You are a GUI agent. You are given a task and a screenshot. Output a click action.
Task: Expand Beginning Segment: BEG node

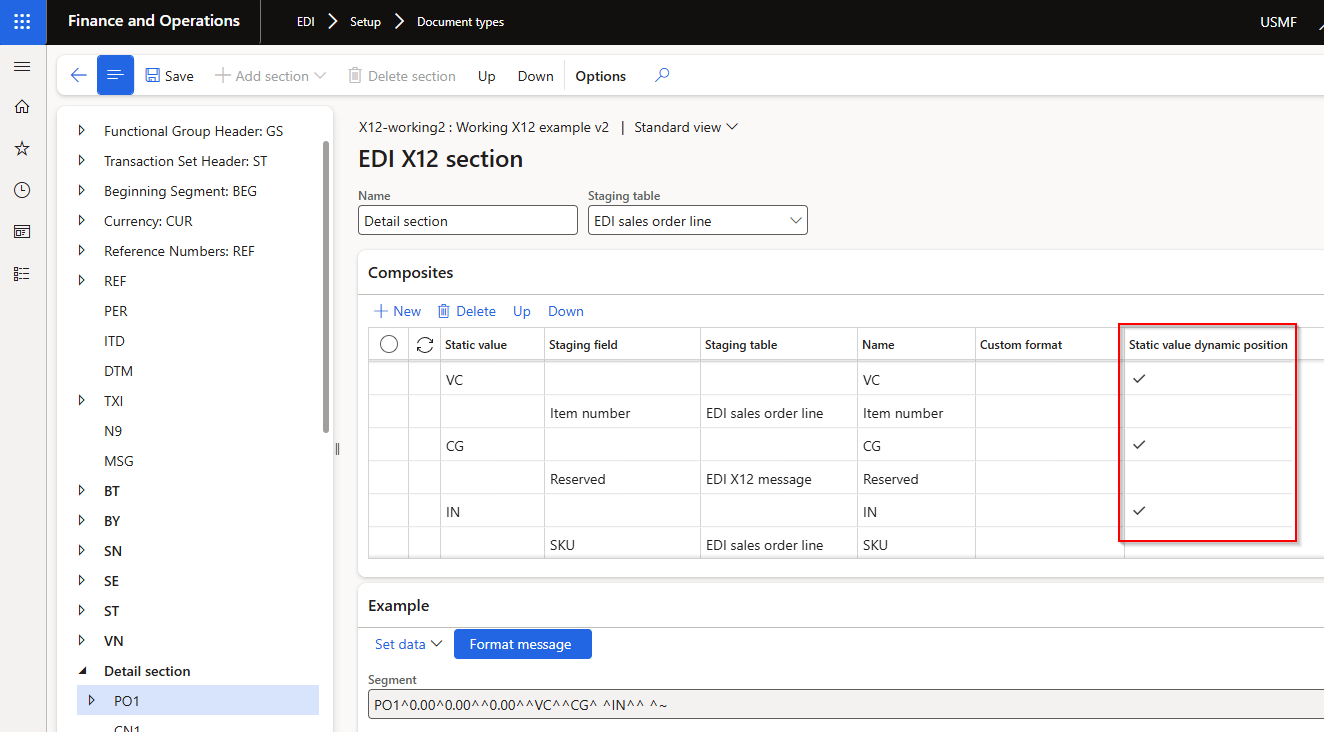click(x=81, y=191)
